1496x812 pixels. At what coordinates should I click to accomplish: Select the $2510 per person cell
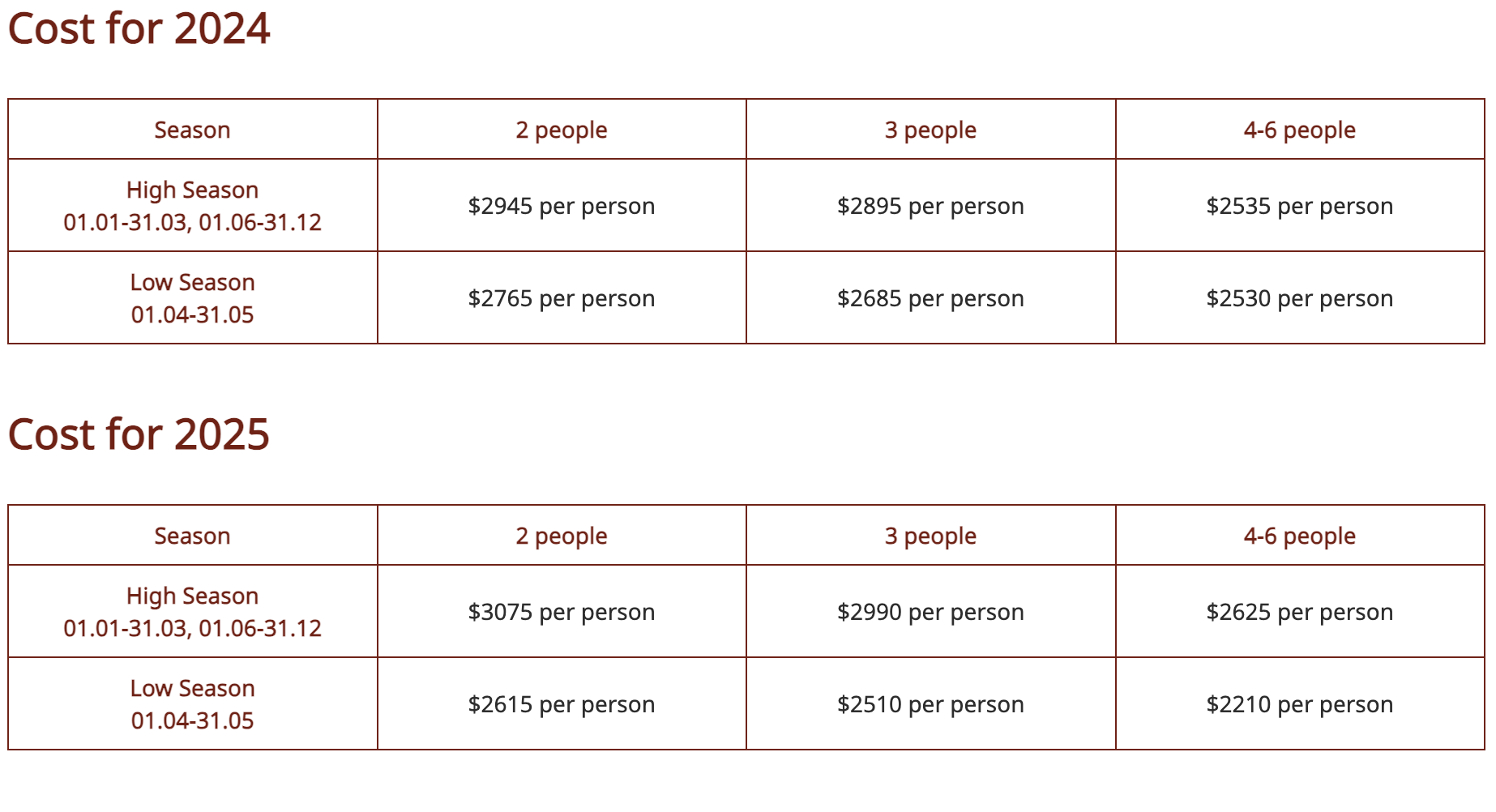pyautogui.click(x=930, y=705)
